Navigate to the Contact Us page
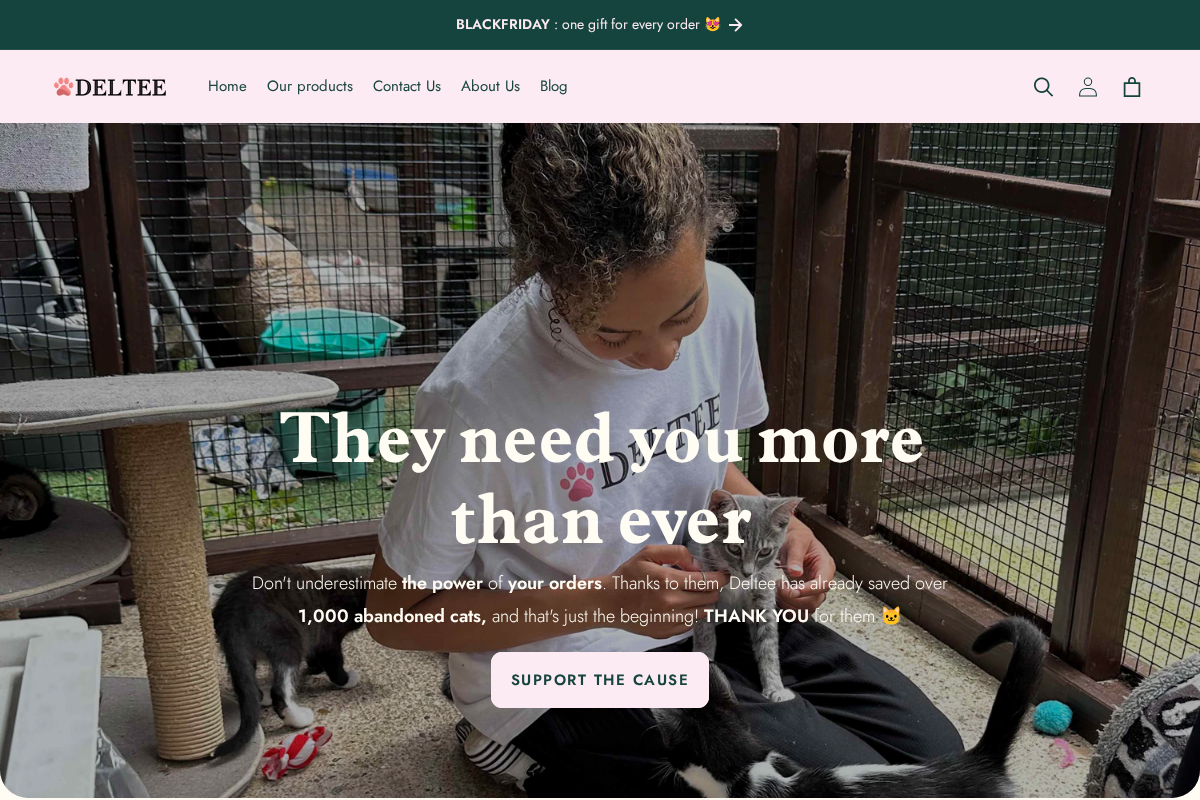Viewport: 1200px width, 800px height. click(407, 86)
